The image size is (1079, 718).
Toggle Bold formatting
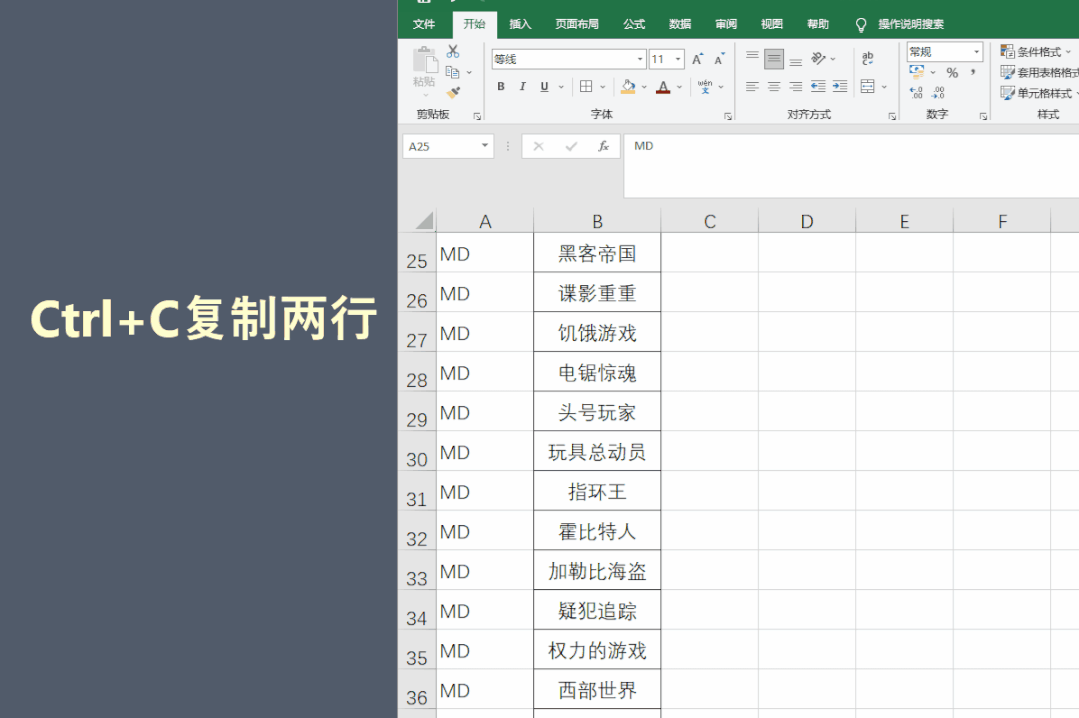[501, 87]
